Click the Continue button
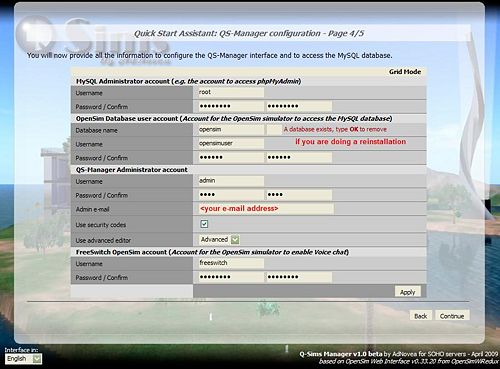 point(452,316)
